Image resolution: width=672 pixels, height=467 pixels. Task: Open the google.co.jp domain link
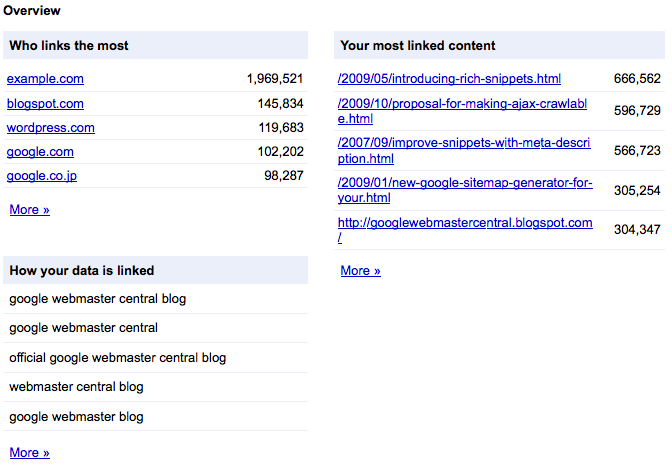tap(42, 176)
